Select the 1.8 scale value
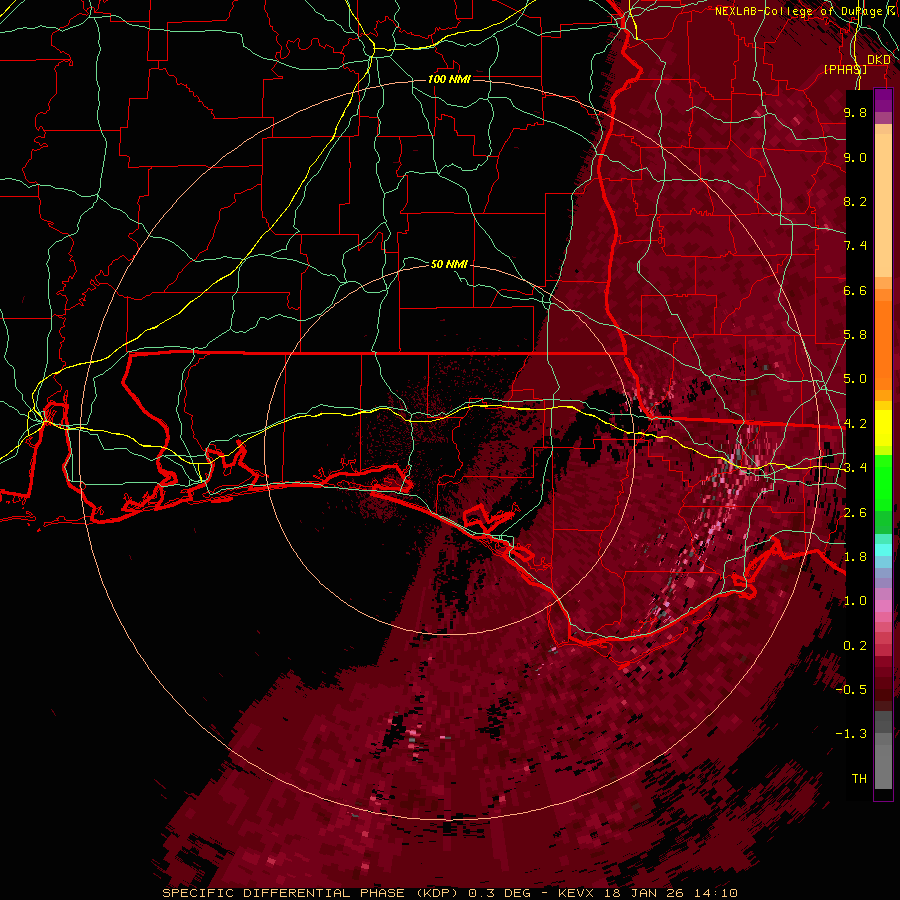 855,557
